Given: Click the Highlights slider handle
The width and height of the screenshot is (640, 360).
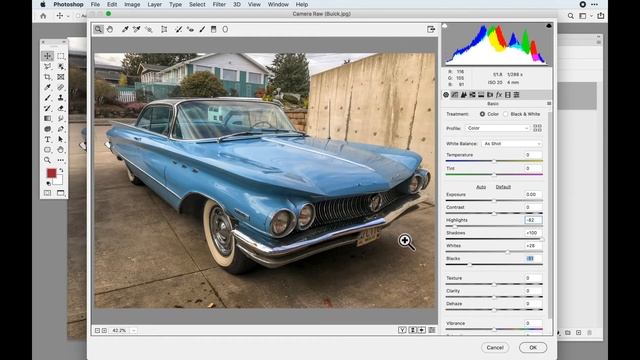Looking at the screenshot, I should pyautogui.click(x=454, y=226).
